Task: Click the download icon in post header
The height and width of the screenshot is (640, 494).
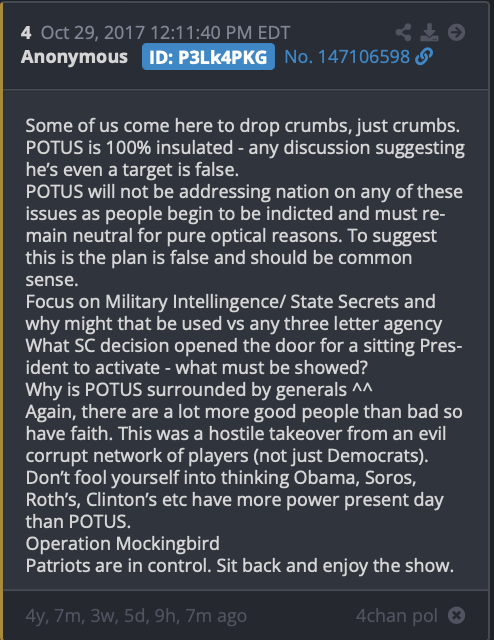Action: [429, 32]
